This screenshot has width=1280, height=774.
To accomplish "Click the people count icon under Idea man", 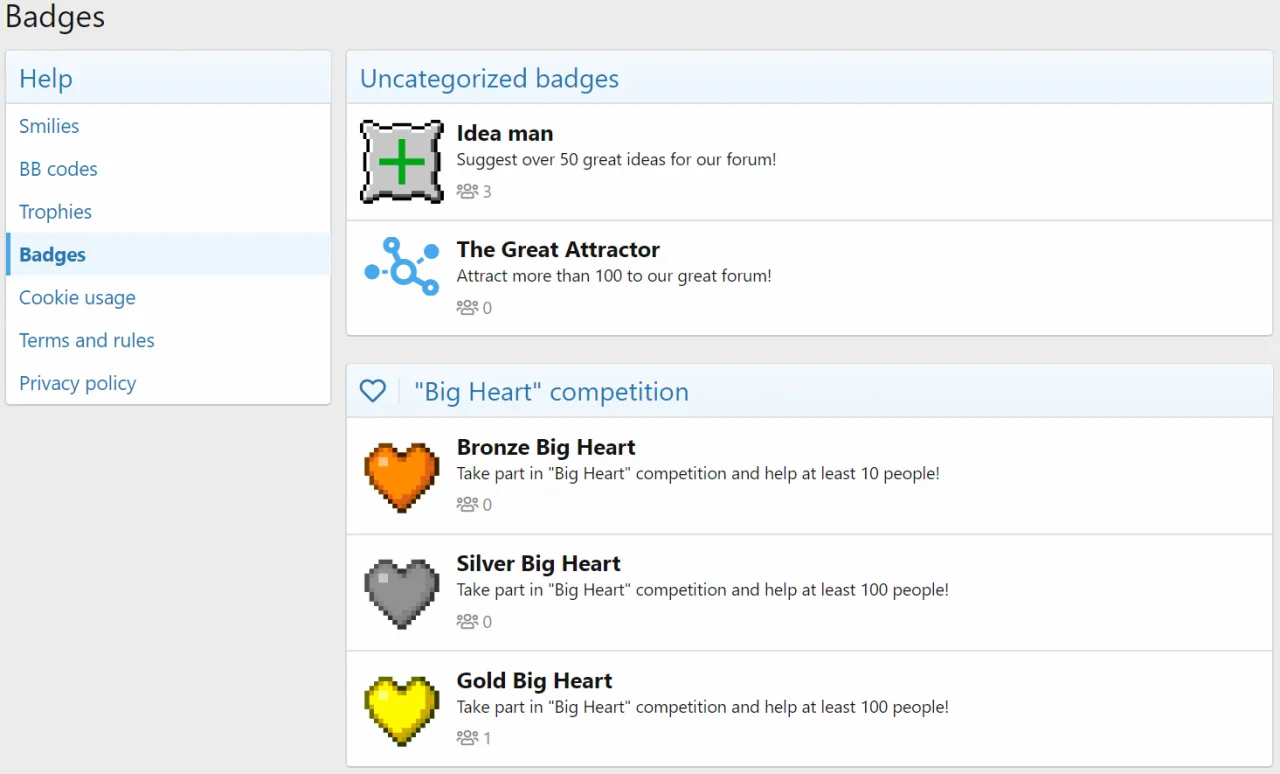I will click(468, 190).
